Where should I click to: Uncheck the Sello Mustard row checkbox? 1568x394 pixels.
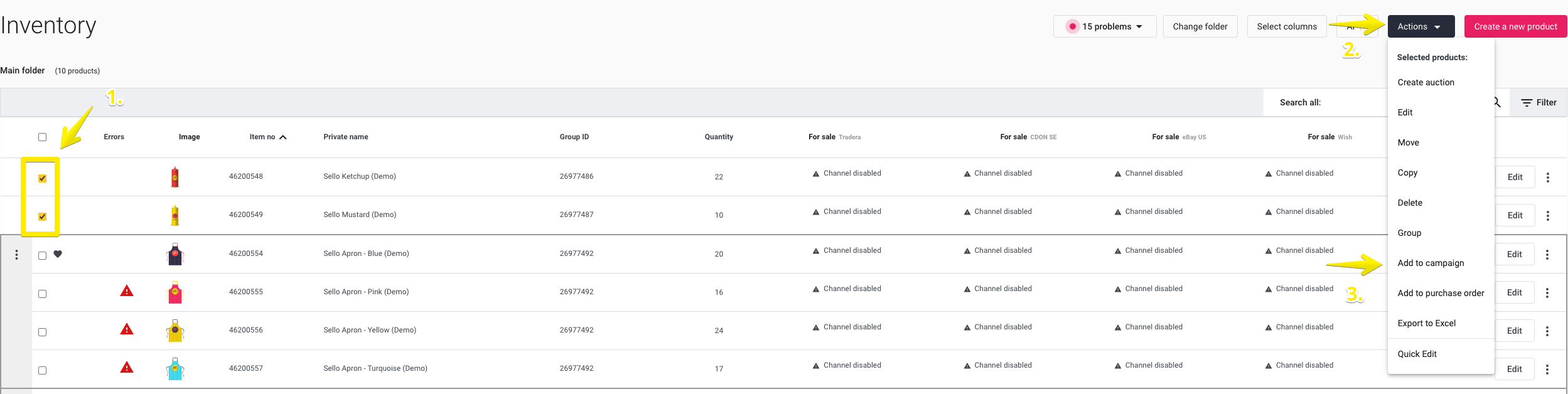coord(42,216)
